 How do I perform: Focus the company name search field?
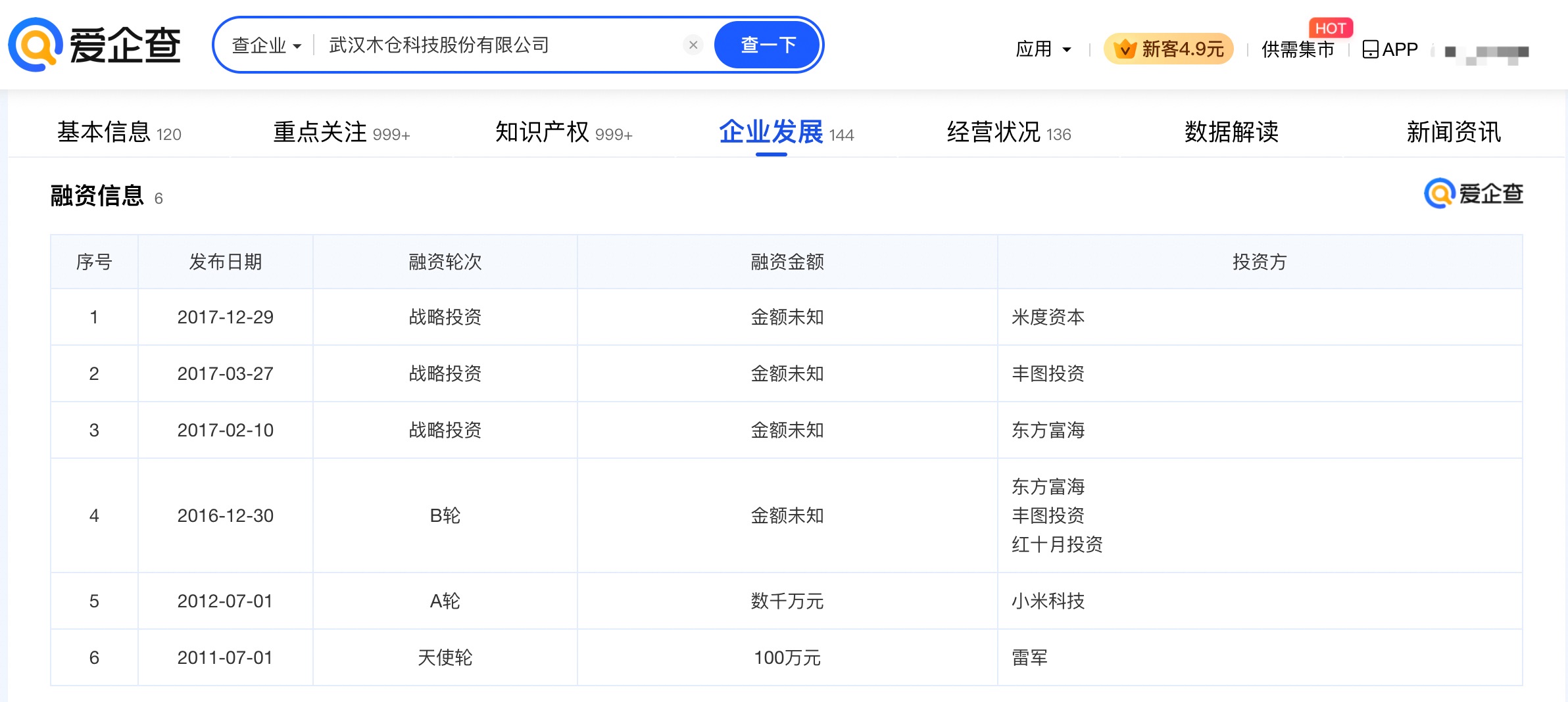tap(500, 45)
